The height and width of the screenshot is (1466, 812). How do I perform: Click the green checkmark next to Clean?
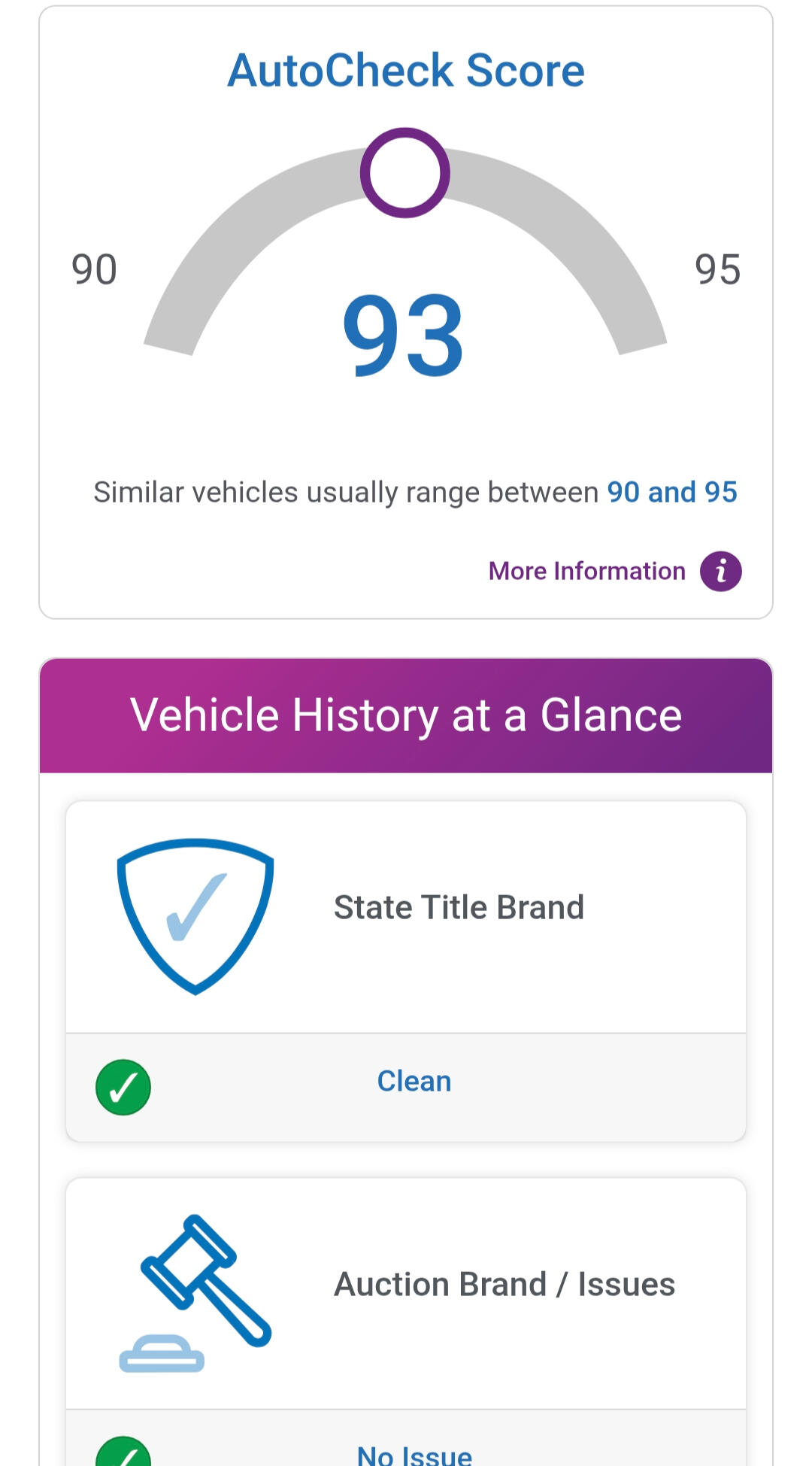[x=123, y=1087]
